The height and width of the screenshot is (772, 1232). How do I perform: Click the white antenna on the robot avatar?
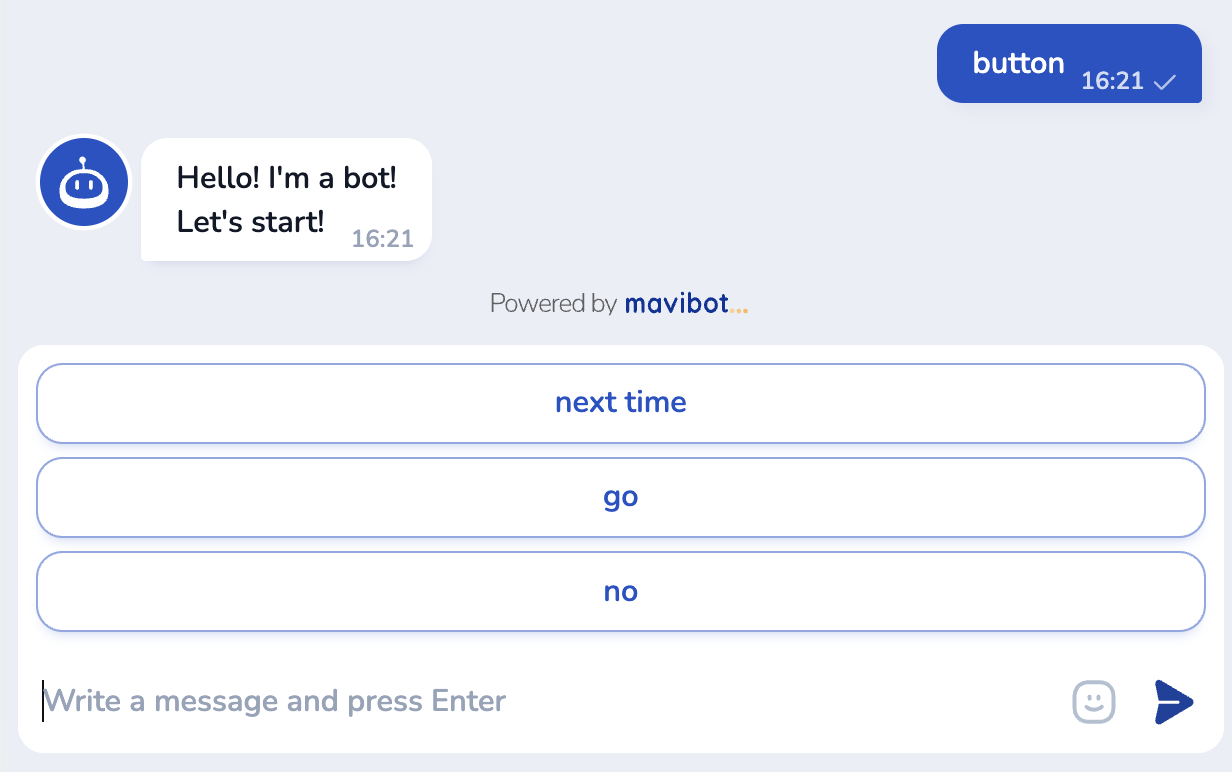pos(84,161)
